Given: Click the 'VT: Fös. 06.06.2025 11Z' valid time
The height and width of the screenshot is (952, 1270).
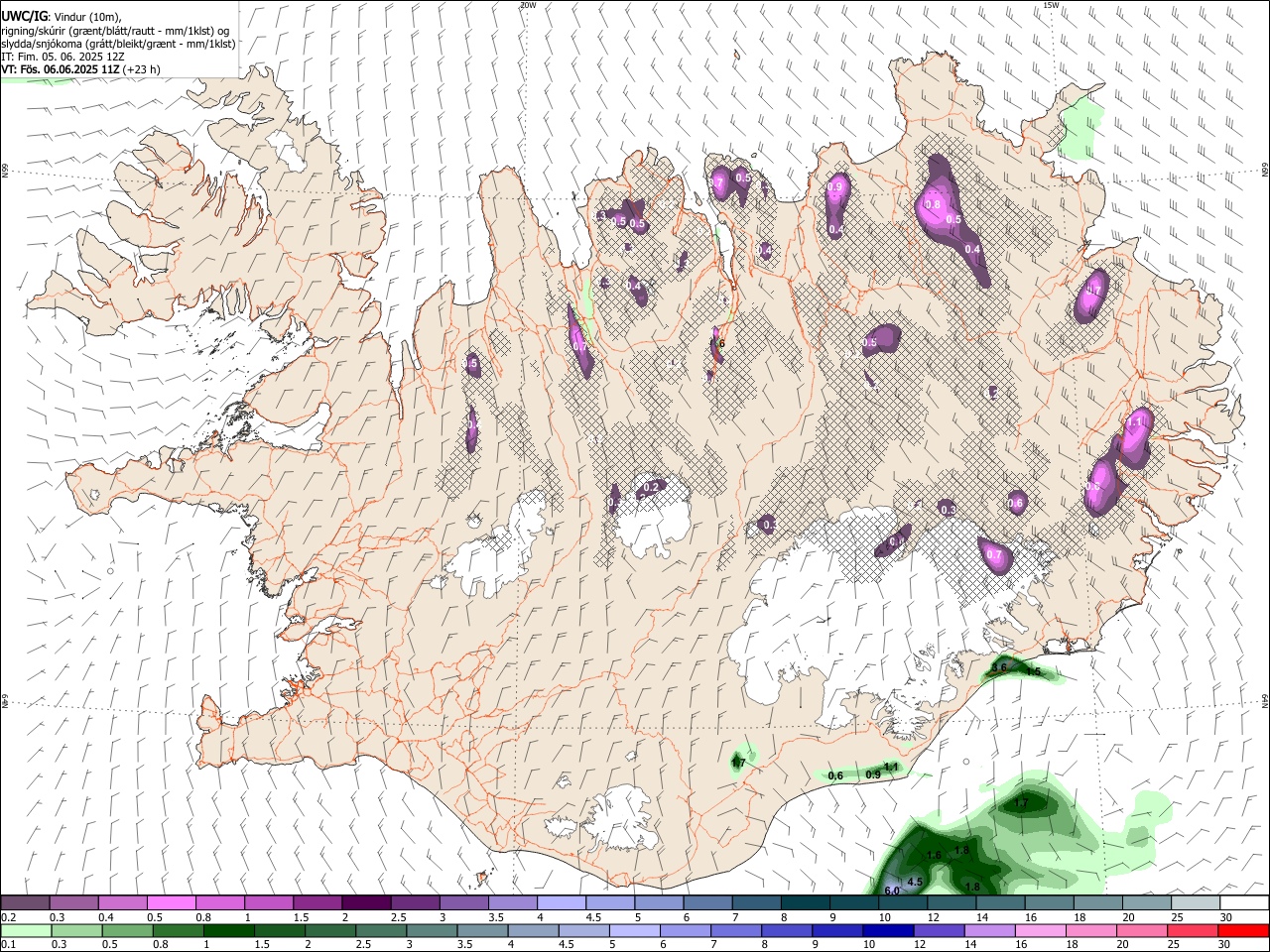Looking at the screenshot, I should [60, 69].
